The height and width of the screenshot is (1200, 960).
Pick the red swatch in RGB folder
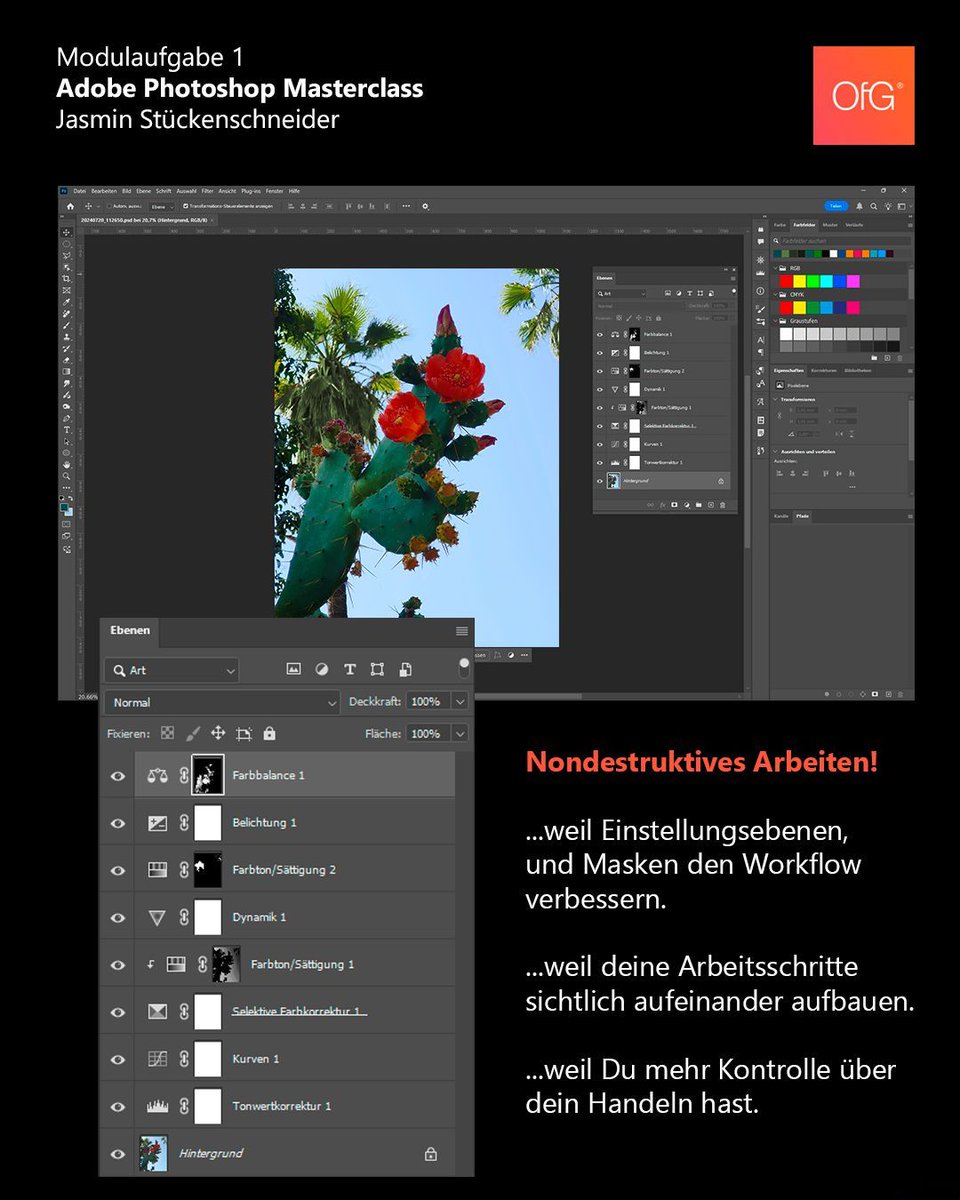pyautogui.click(x=786, y=281)
